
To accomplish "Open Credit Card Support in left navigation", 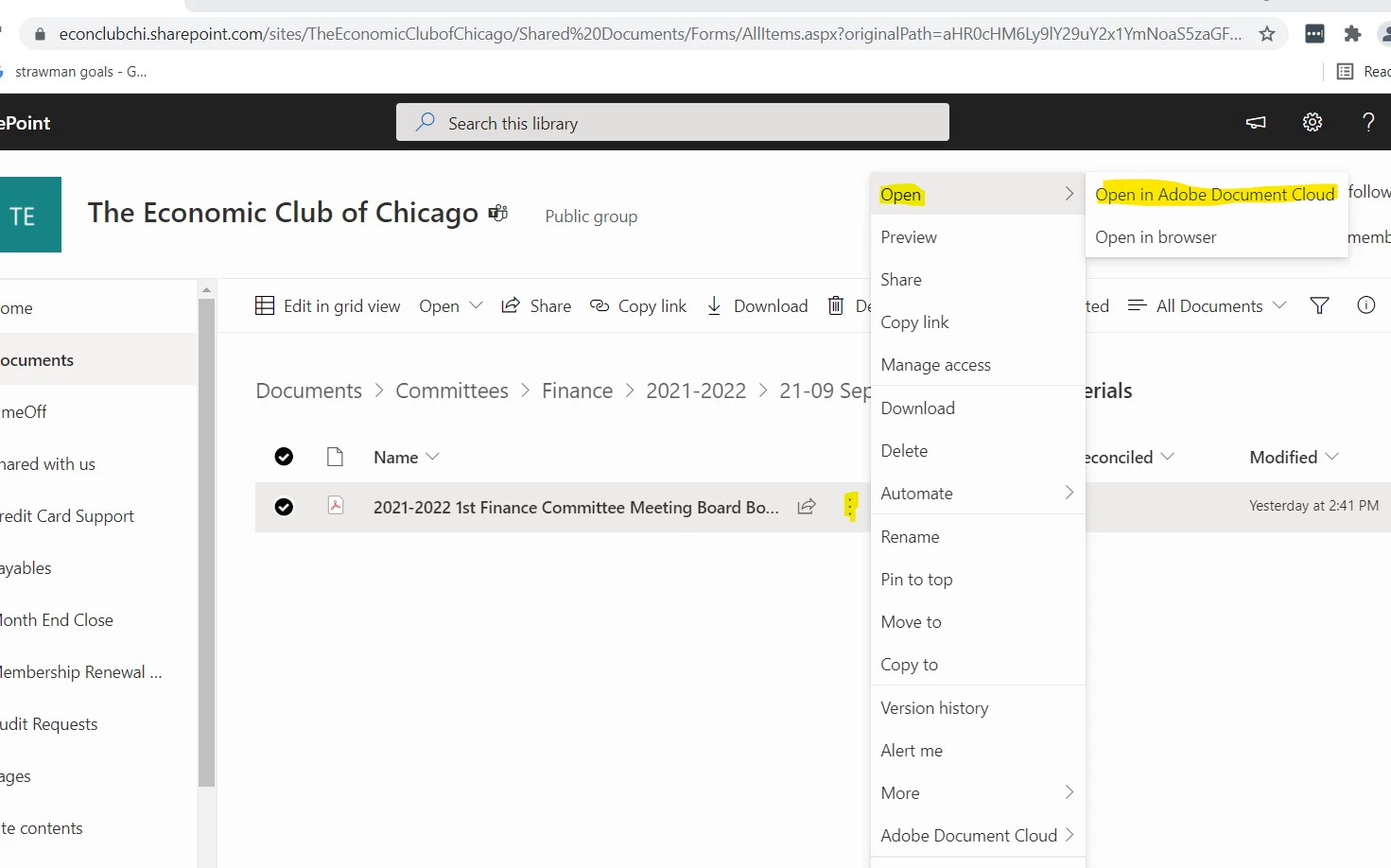I will (x=67, y=515).
